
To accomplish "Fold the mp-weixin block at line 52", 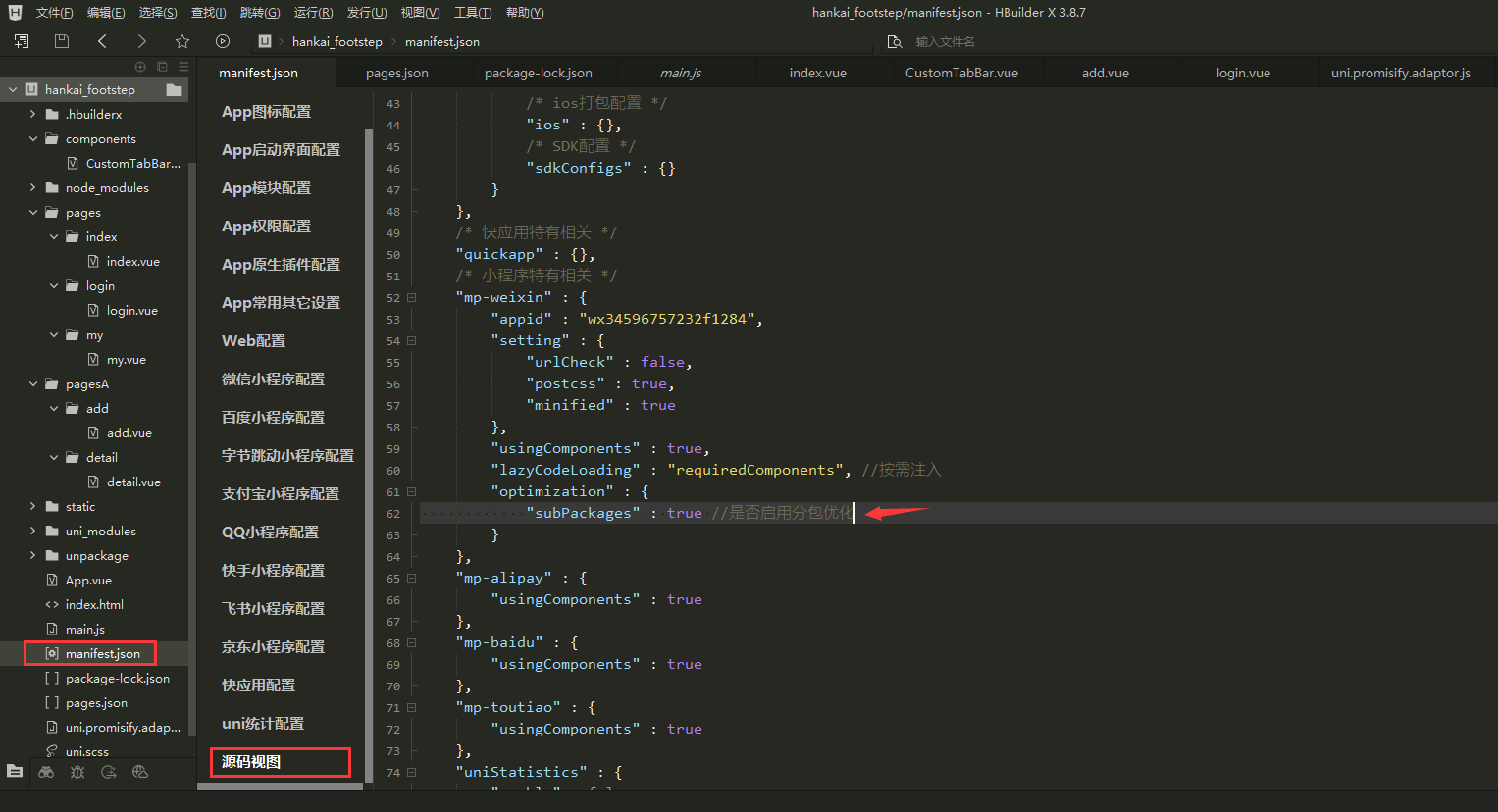I will pyautogui.click(x=411, y=297).
